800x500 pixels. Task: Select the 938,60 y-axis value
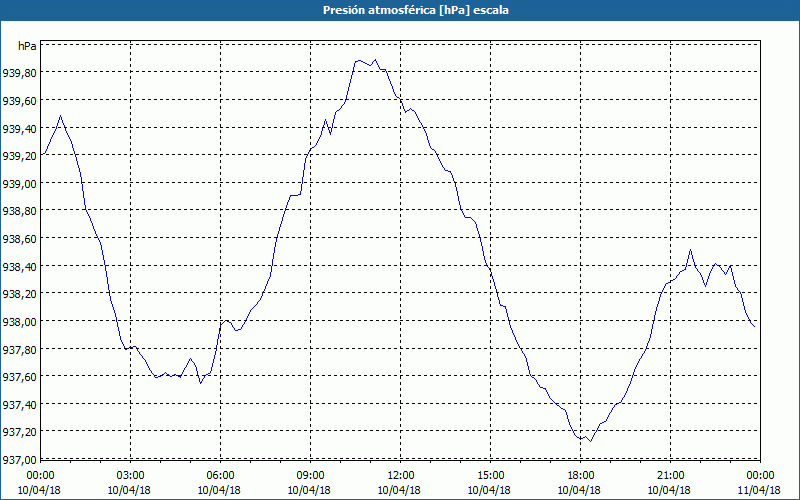pos(19,239)
